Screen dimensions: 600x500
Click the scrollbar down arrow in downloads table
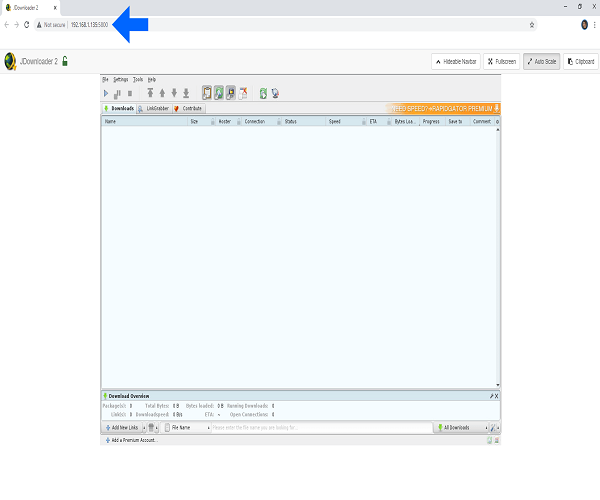click(498, 385)
